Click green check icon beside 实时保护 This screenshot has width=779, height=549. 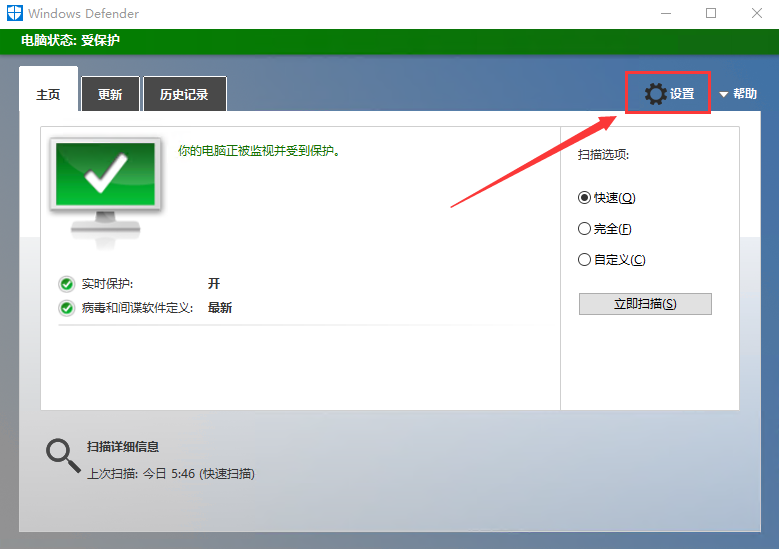coord(66,284)
